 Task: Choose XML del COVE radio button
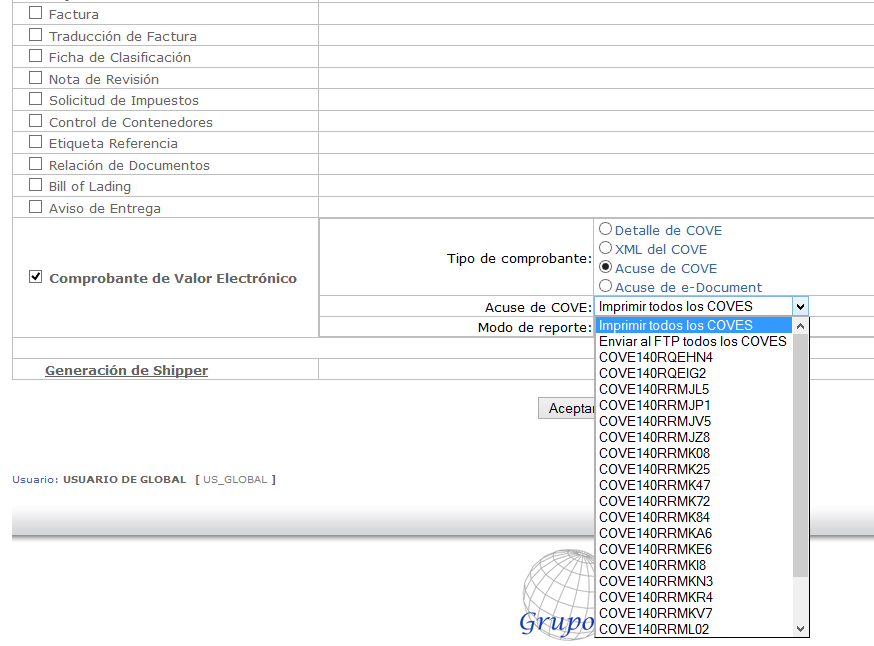(605, 247)
